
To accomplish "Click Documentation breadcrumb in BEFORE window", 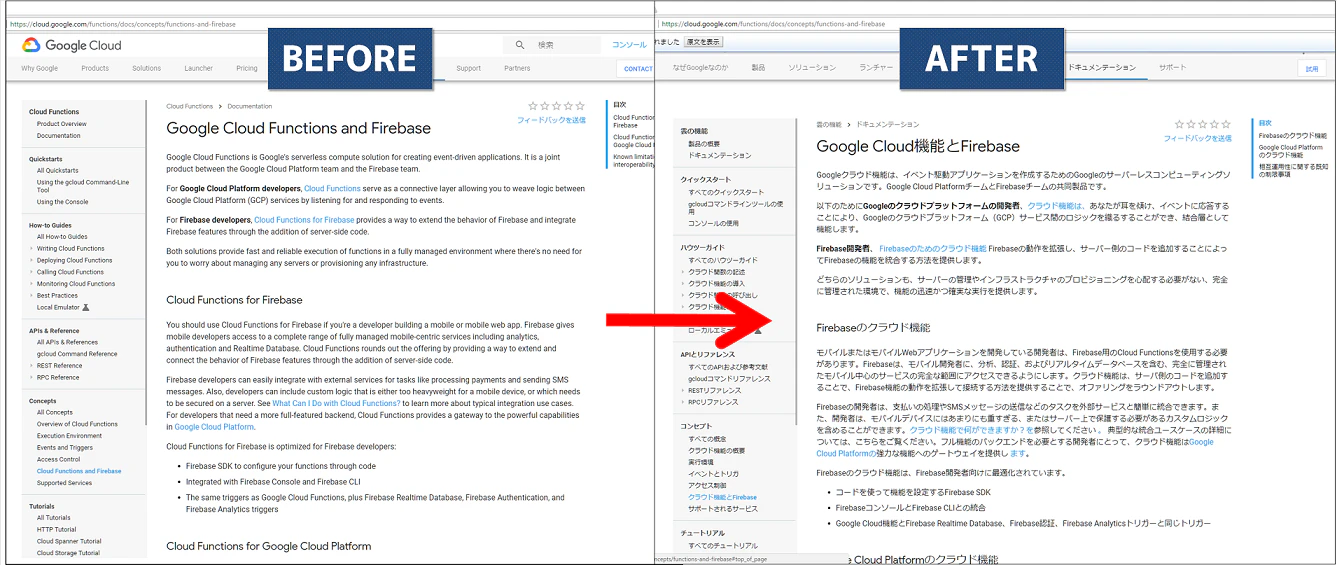I will click(249, 106).
